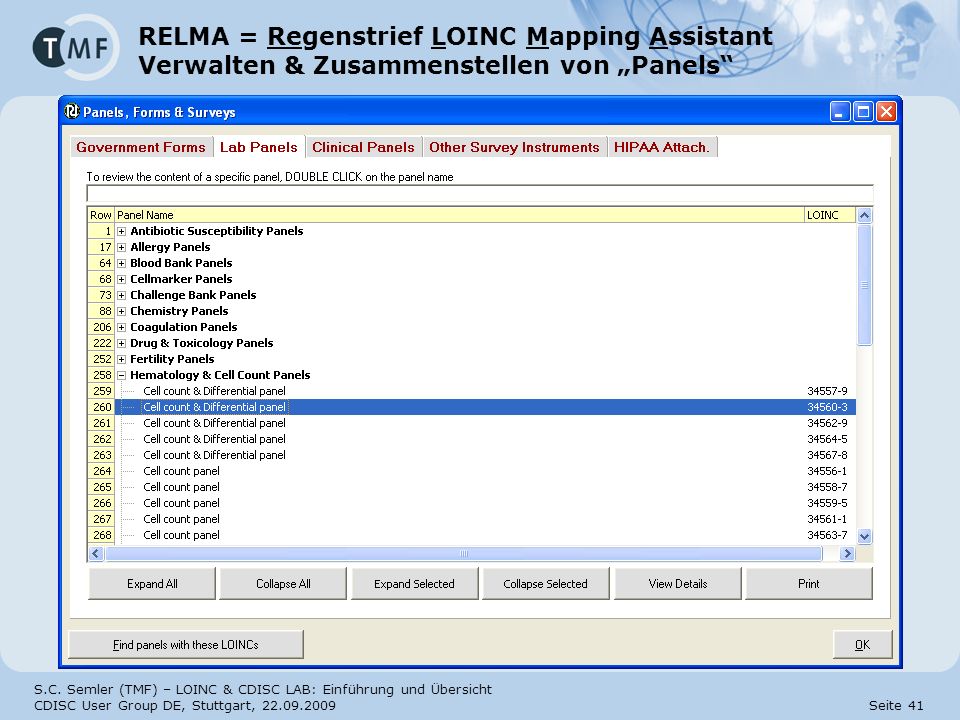Expand Cellmarker Panels node
Image resolution: width=960 pixels, height=720 pixels.
[x=121, y=279]
